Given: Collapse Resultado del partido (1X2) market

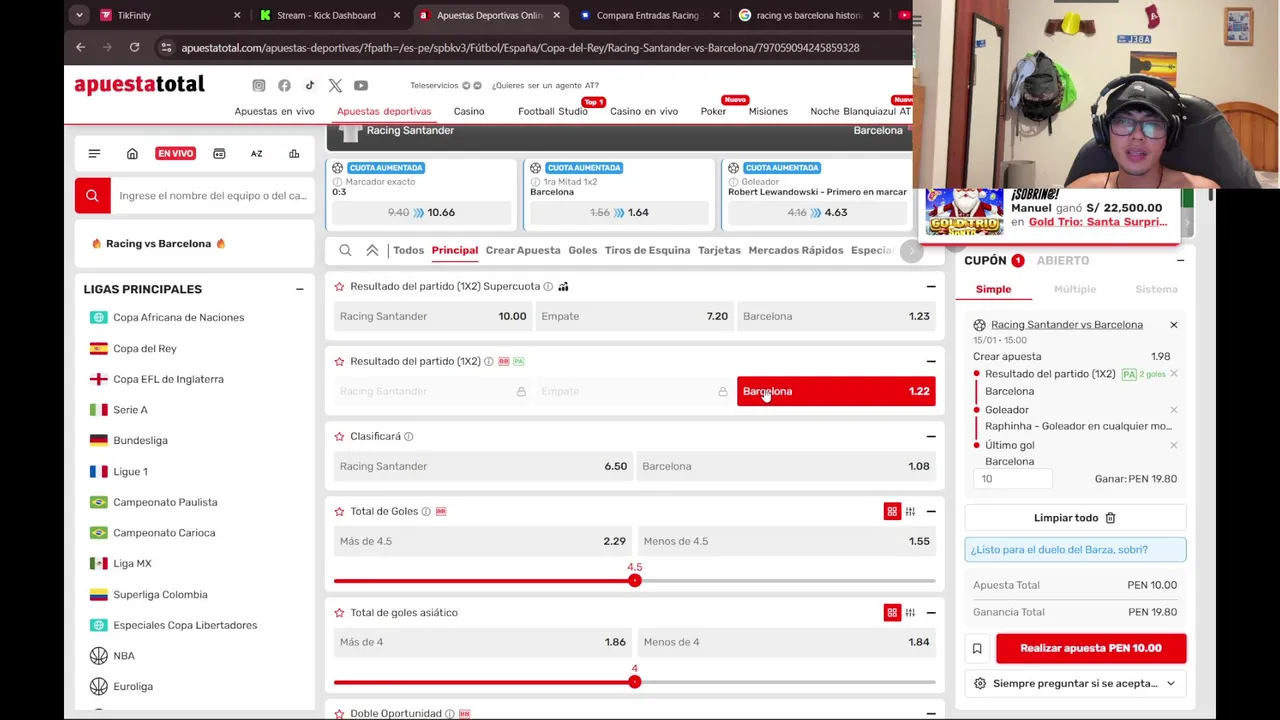Looking at the screenshot, I should pyautogui.click(x=931, y=361).
